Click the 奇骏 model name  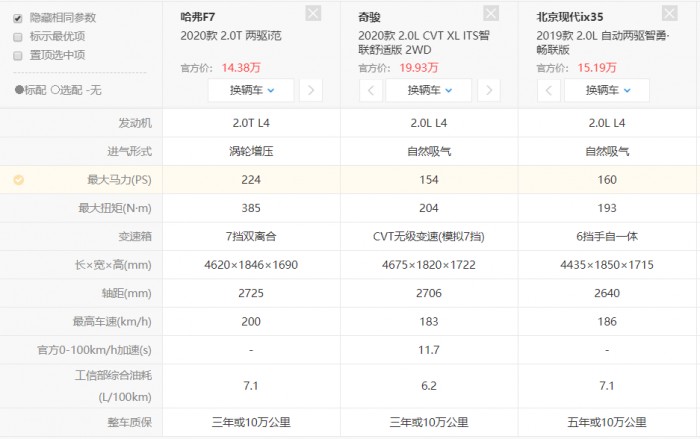pos(369,17)
